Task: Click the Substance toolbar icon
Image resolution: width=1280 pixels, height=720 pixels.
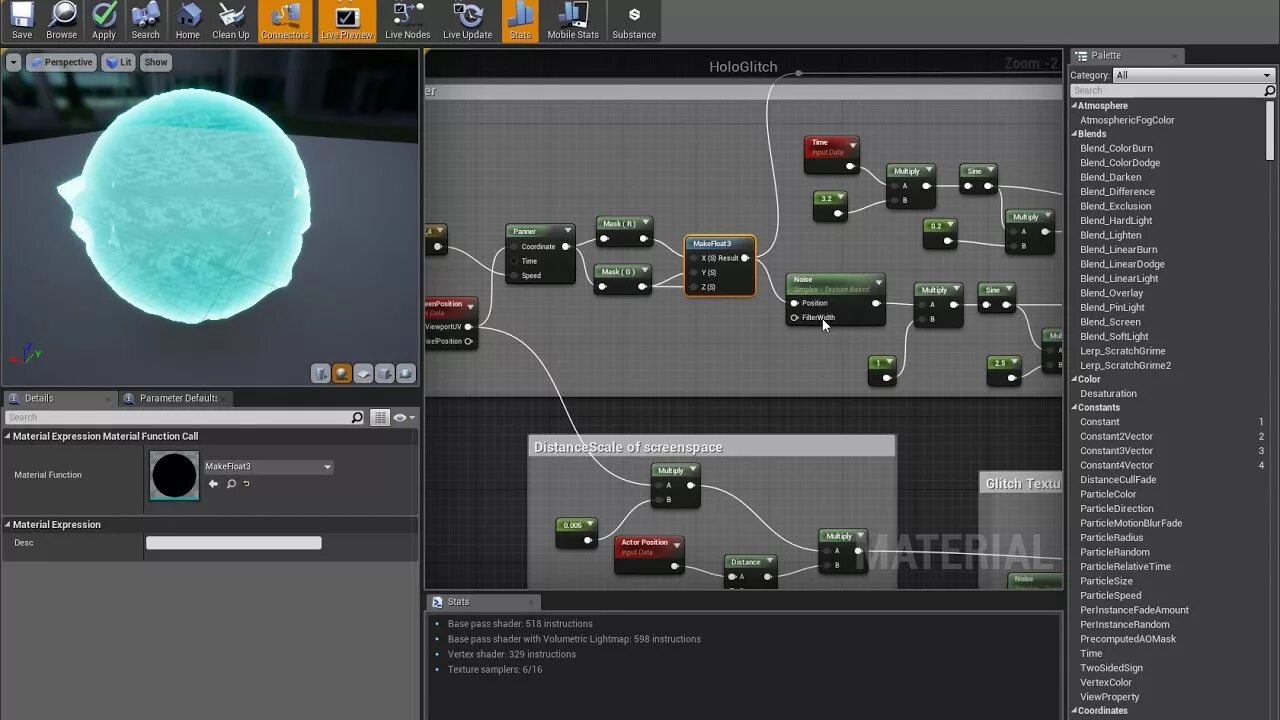Action: (634, 21)
